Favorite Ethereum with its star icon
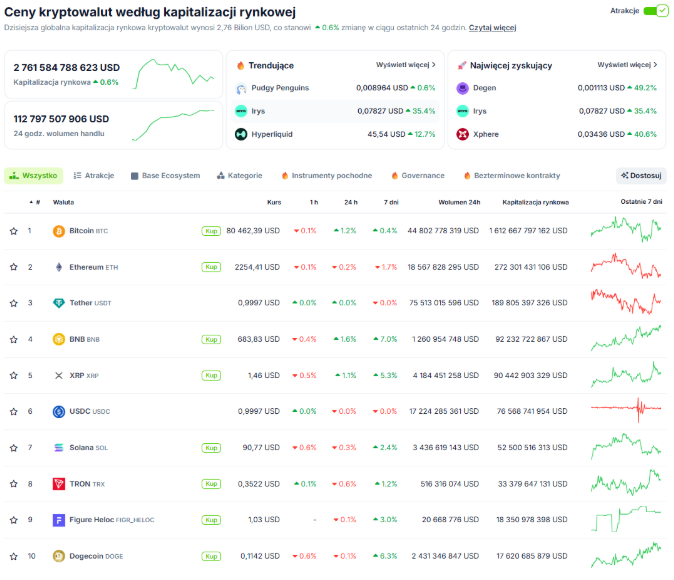 click(x=14, y=267)
